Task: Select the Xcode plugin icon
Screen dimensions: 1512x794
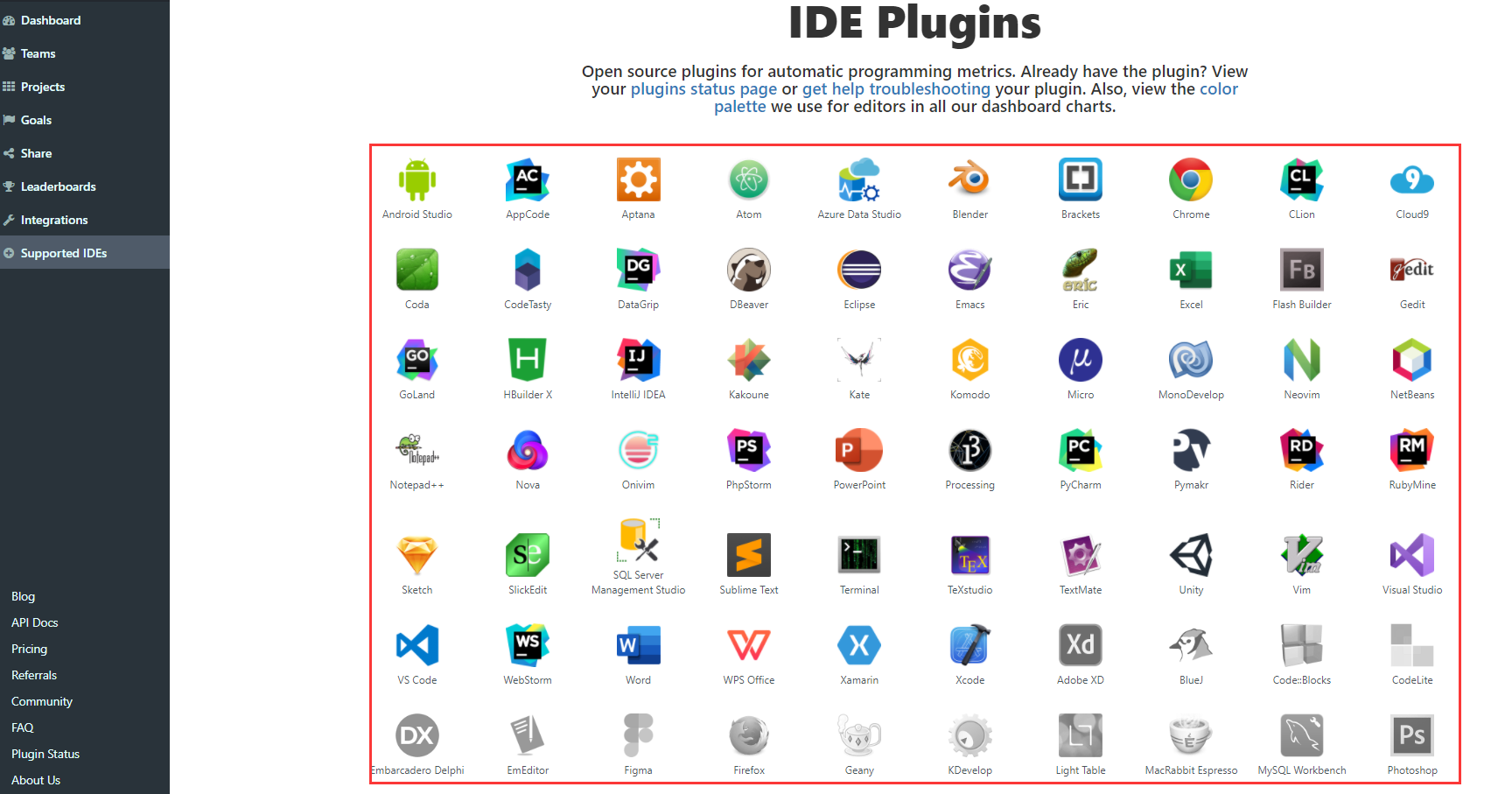Action: click(970, 645)
